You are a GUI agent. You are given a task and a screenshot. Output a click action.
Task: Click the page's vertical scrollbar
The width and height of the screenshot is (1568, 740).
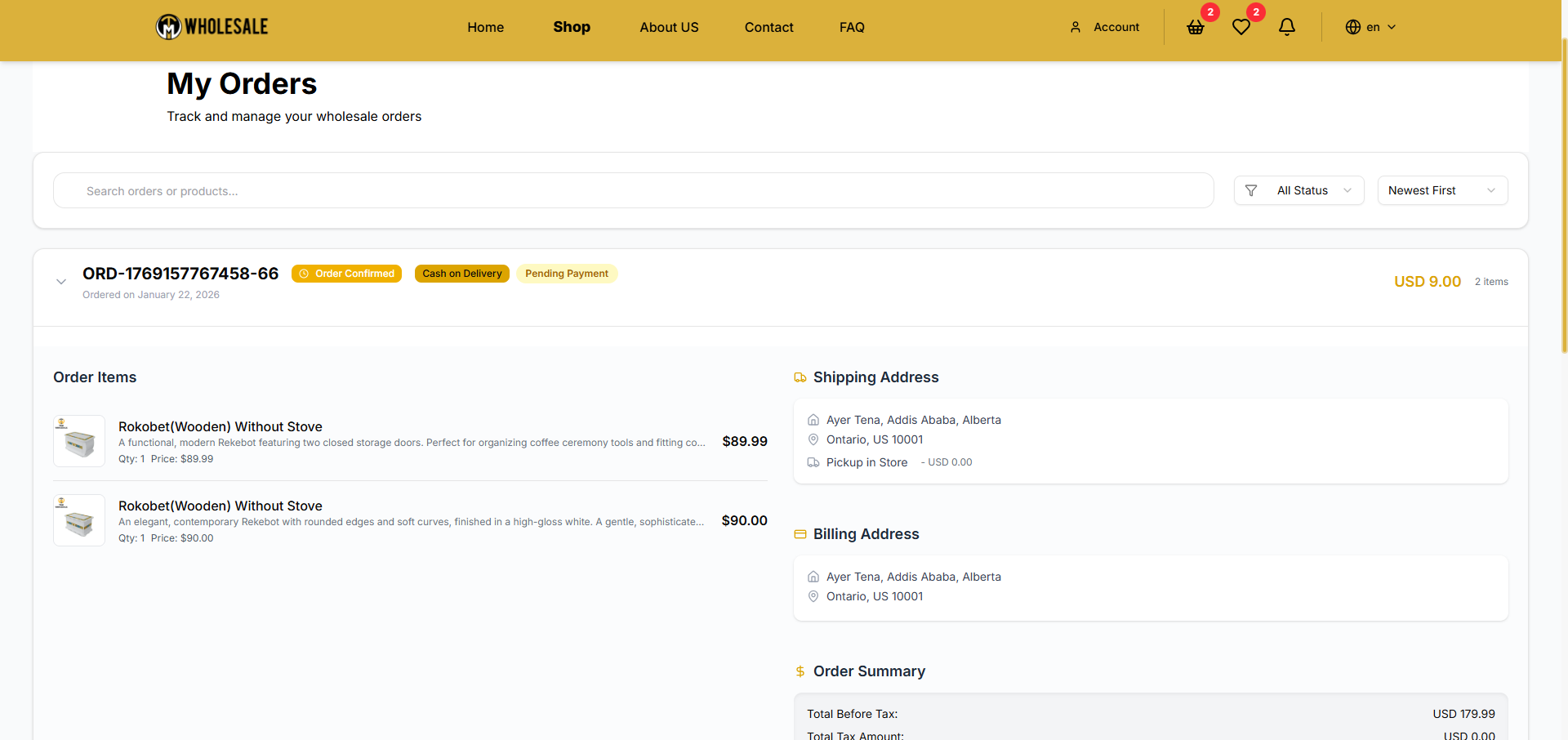tap(1564, 204)
